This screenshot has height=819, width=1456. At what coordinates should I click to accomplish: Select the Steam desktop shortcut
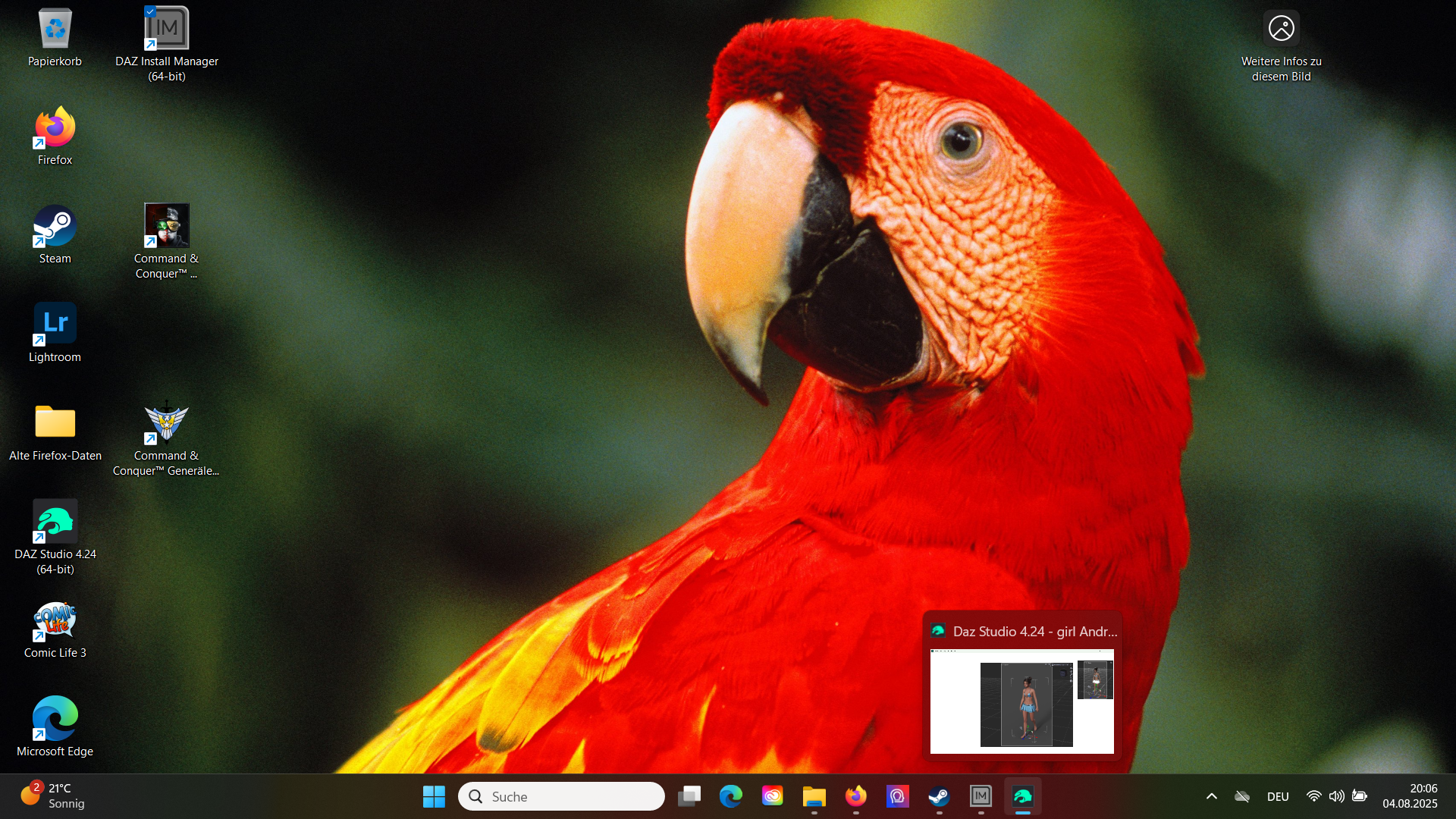click(55, 235)
